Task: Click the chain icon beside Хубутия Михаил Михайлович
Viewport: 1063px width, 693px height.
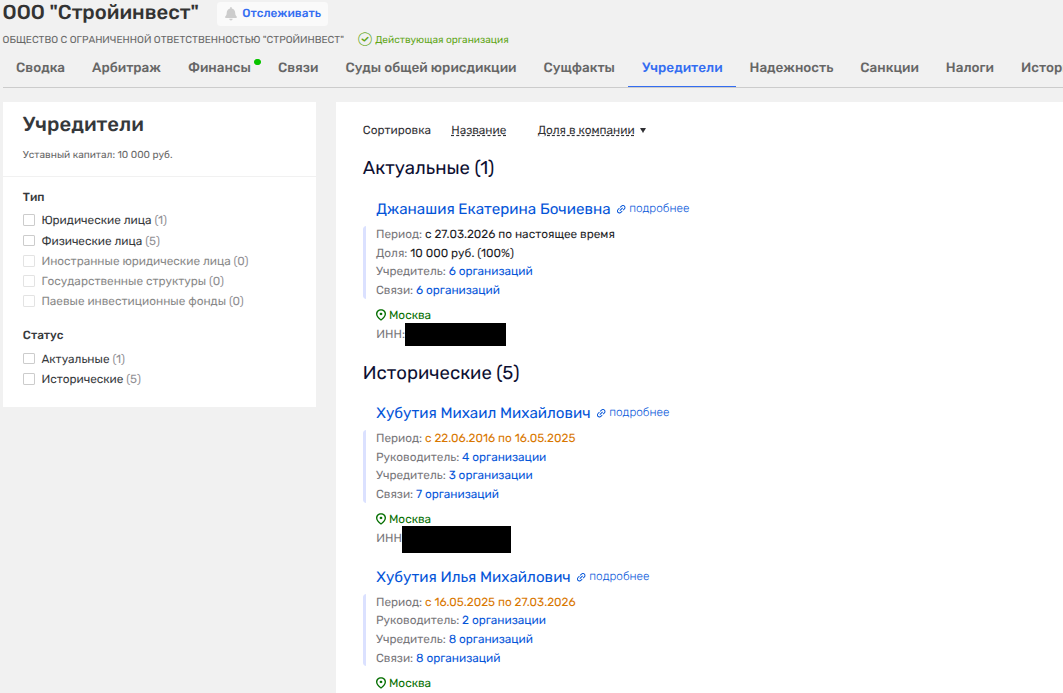Action: [601, 413]
